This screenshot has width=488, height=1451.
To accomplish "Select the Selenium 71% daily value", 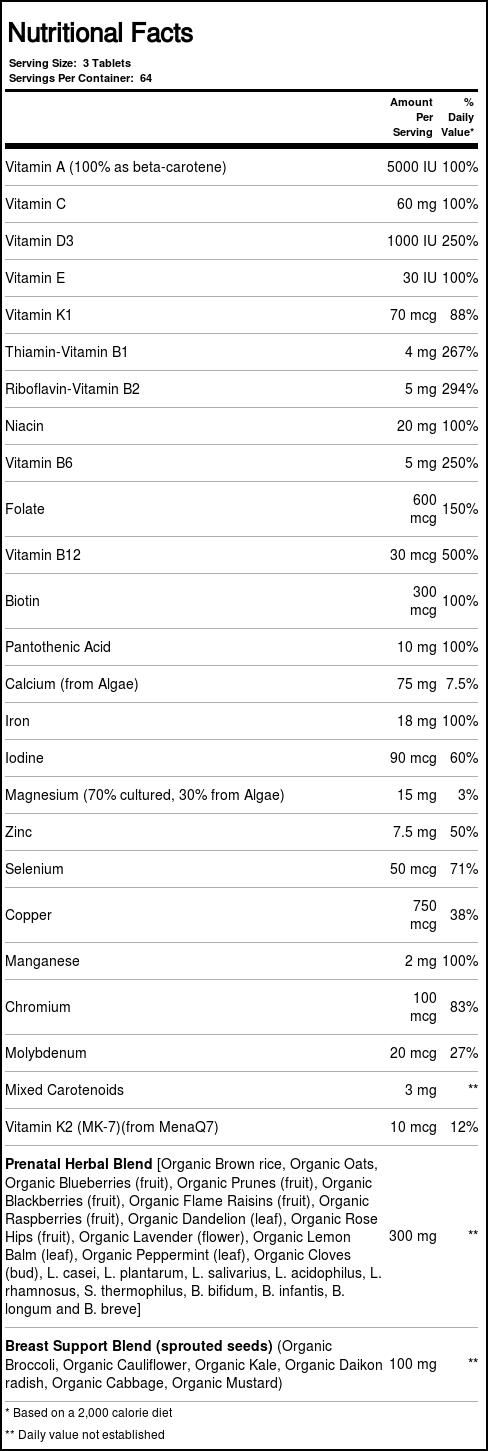I will (464, 869).
